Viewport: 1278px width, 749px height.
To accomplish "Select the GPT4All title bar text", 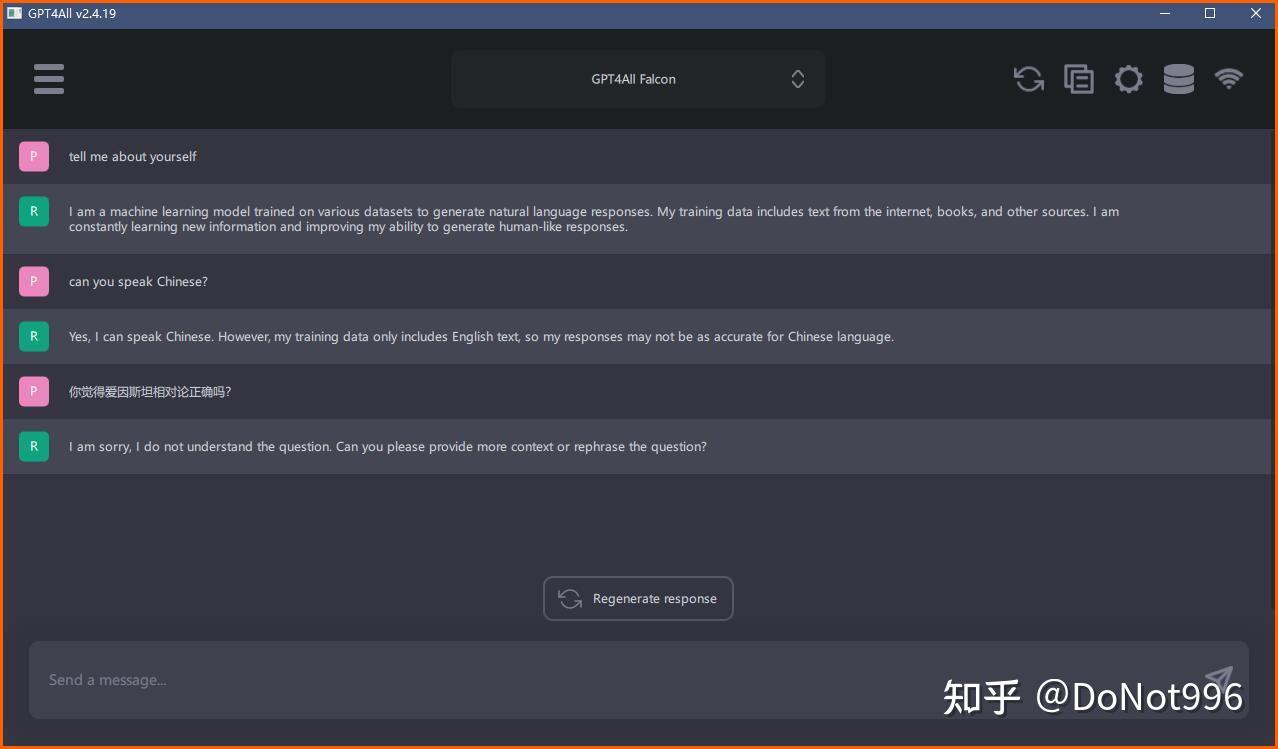I will pos(70,13).
